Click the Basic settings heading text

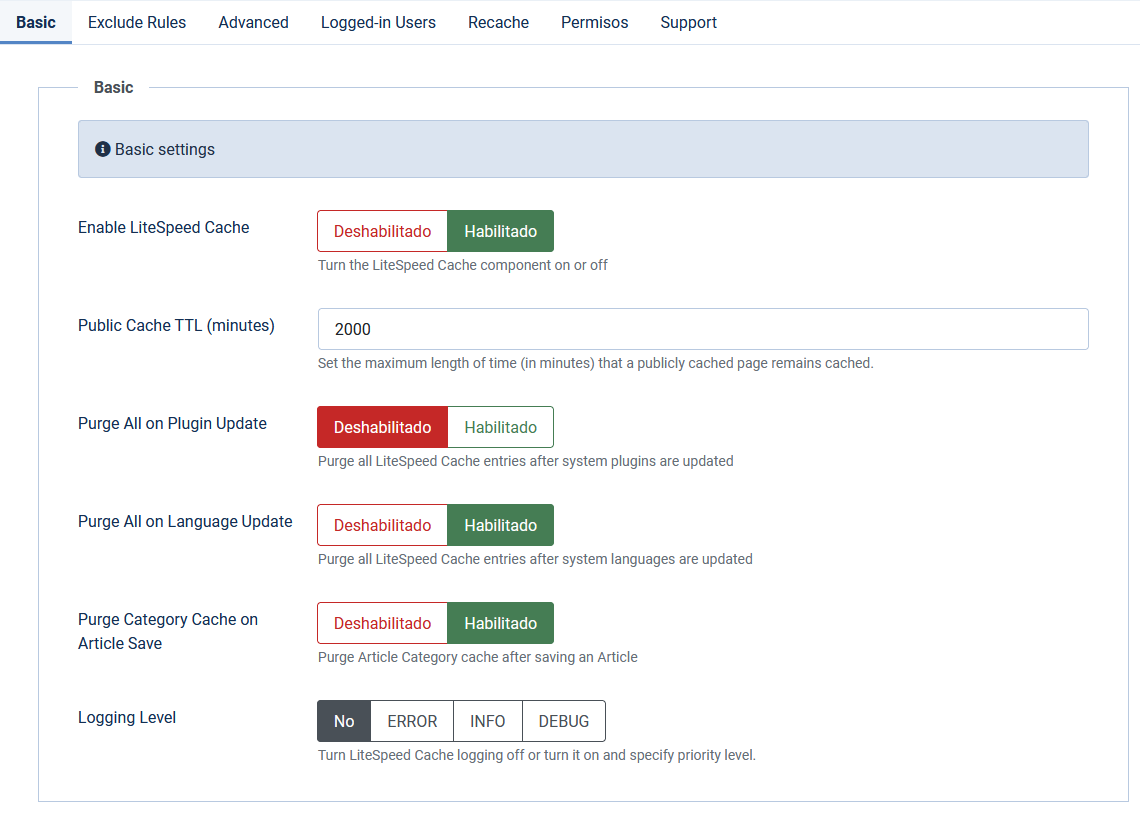165,149
